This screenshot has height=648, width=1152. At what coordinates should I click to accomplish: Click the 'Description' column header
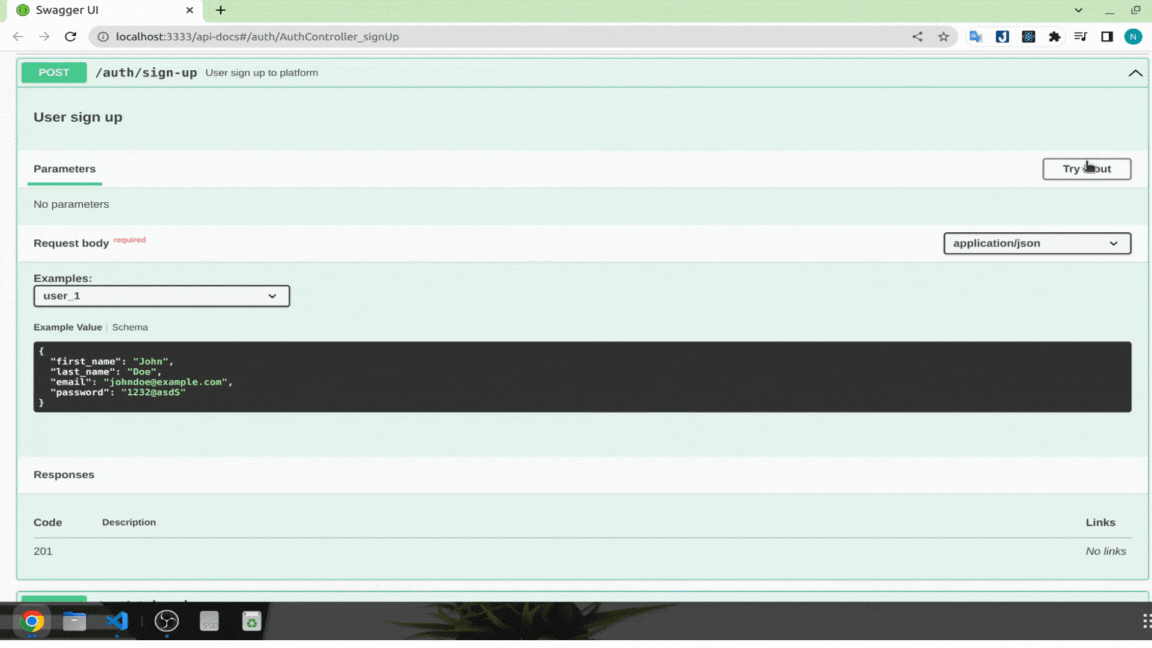(x=129, y=522)
